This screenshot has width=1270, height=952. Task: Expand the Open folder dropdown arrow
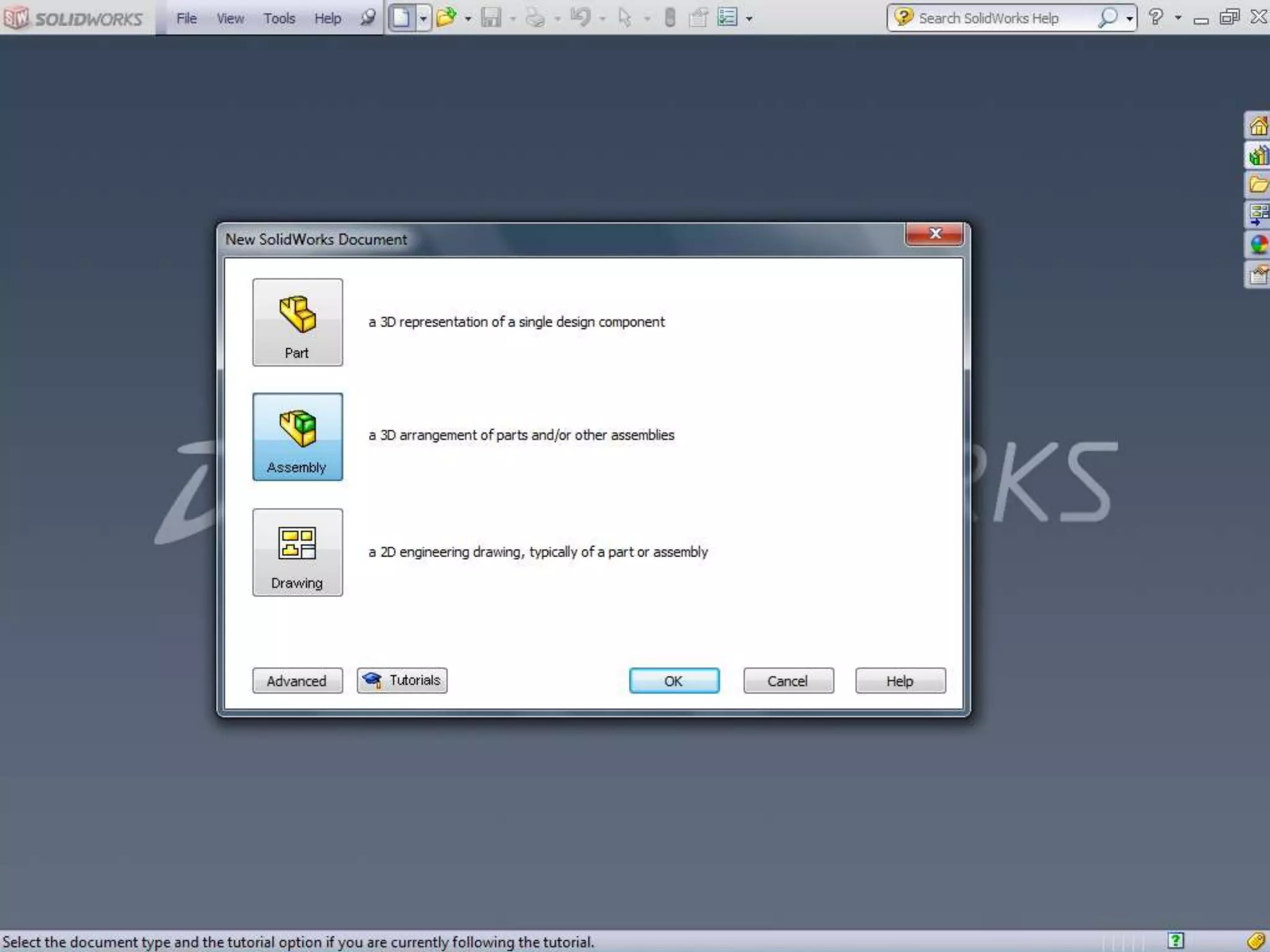click(468, 19)
